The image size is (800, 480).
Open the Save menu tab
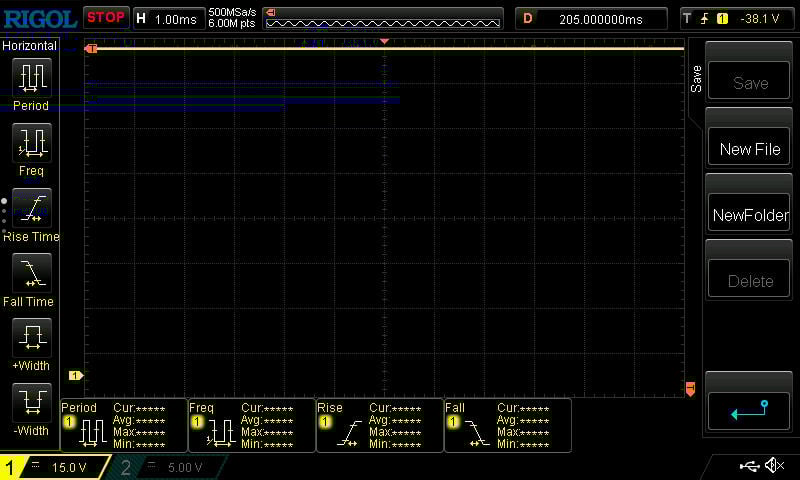tap(696, 80)
